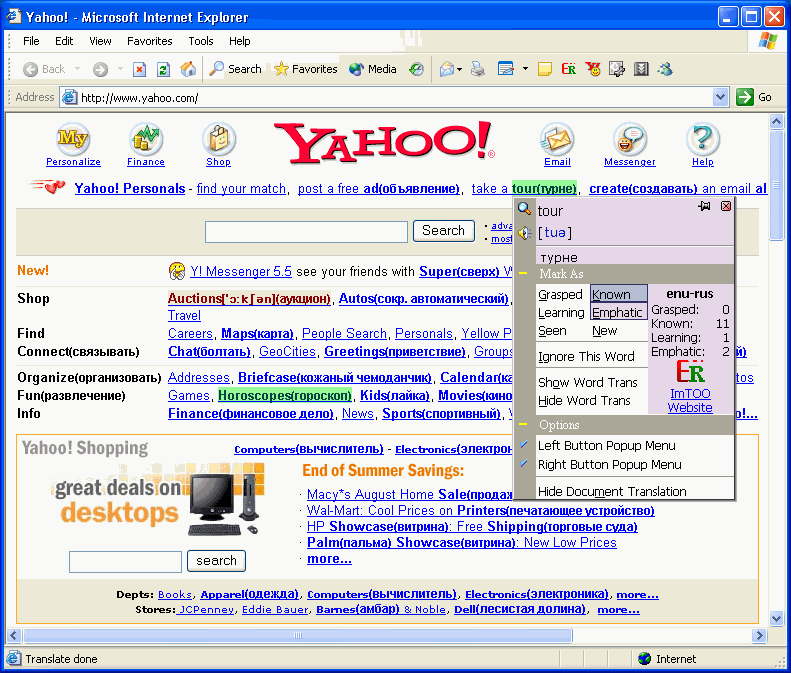This screenshot has height=673, width=791.
Task: Select Hide Document Translation
Action: (x=612, y=491)
